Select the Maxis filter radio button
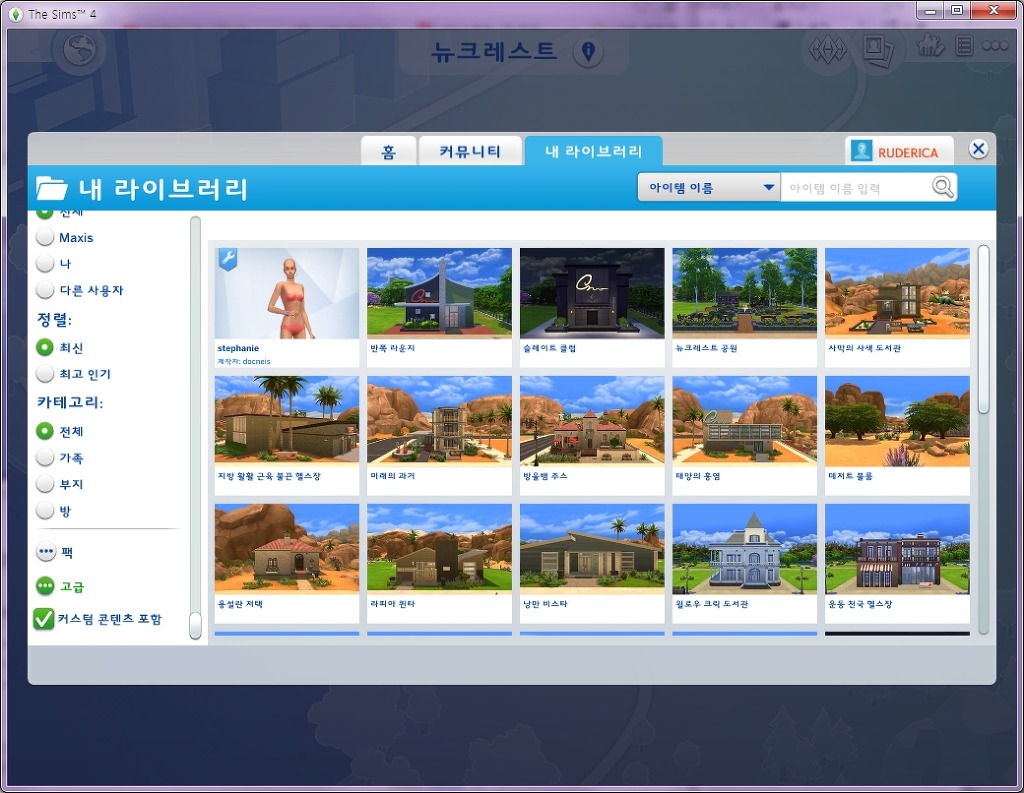 click(x=45, y=237)
